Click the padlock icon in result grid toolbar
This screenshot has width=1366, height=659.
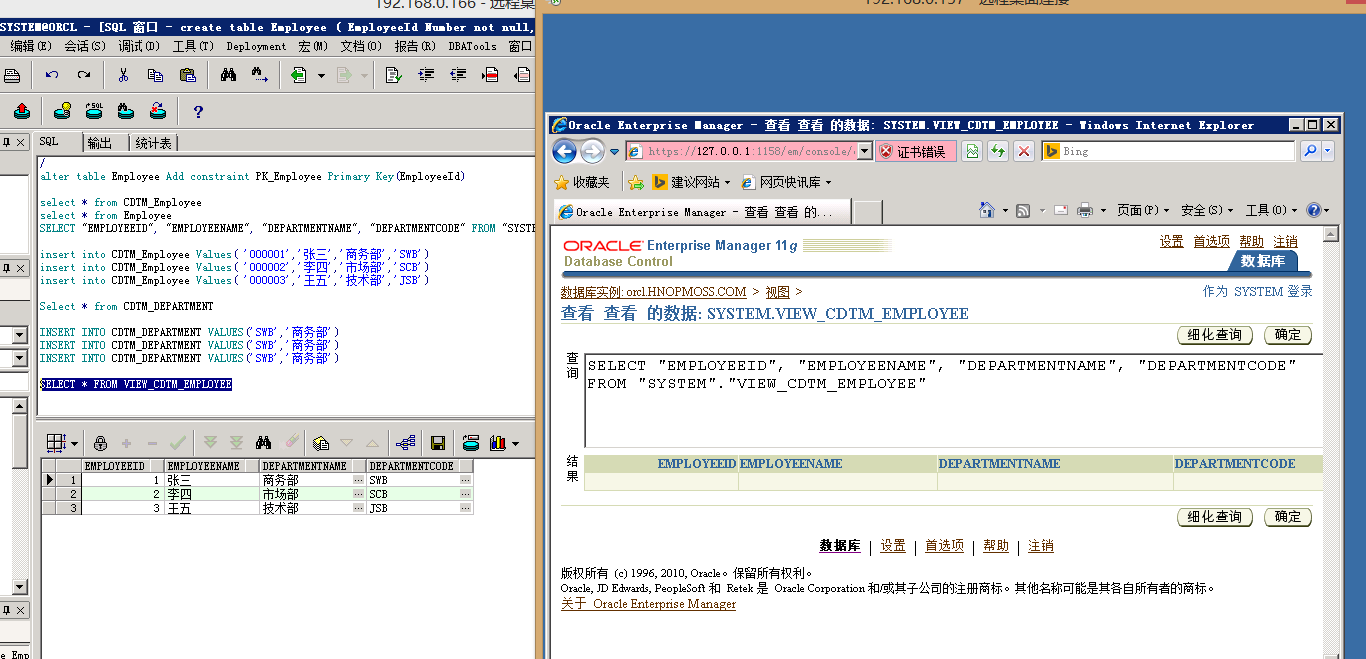pos(100,443)
